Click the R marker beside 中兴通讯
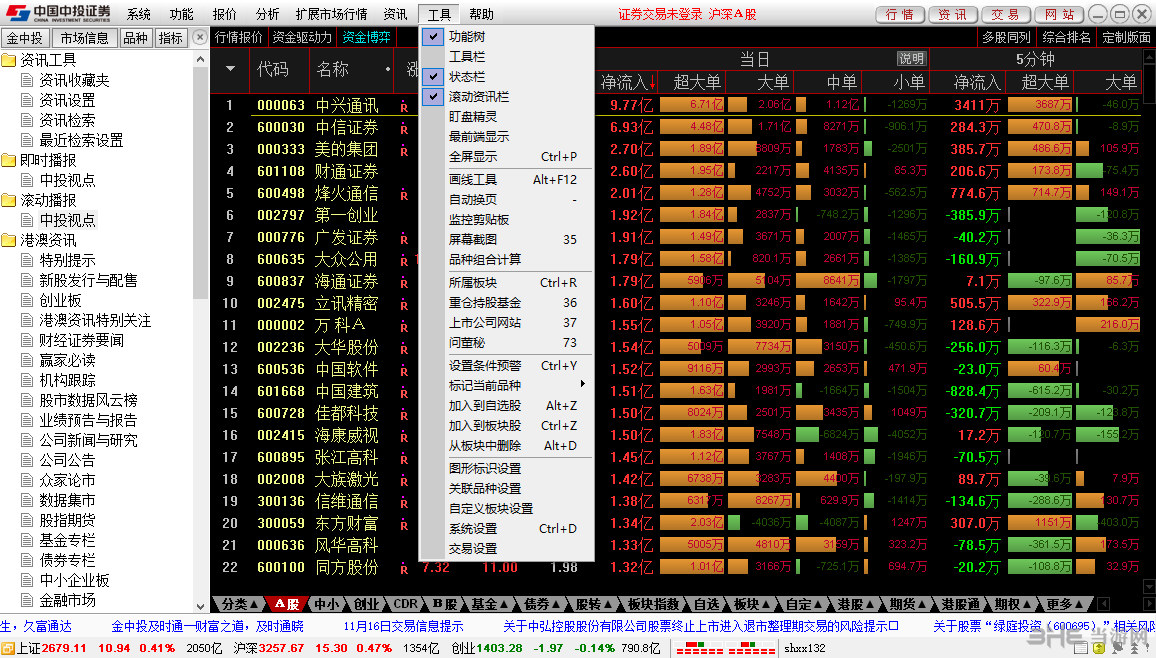 (x=404, y=108)
